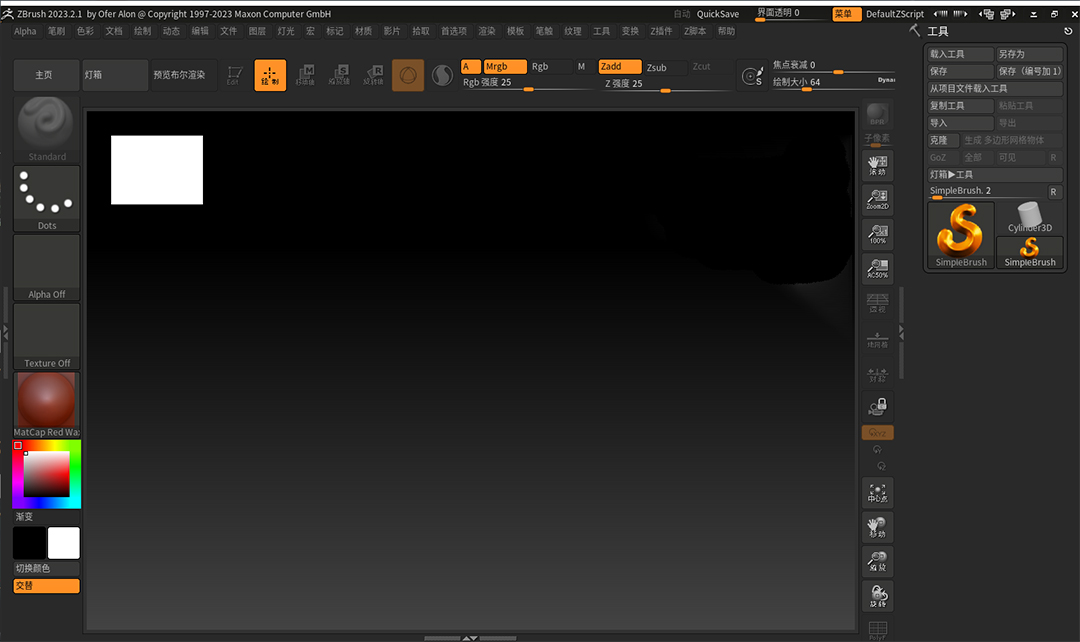This screenshot has width=1080, height=642.
Task: Select the Move (移动轴) gizmo icon
Action: click(x=305, y=75)
